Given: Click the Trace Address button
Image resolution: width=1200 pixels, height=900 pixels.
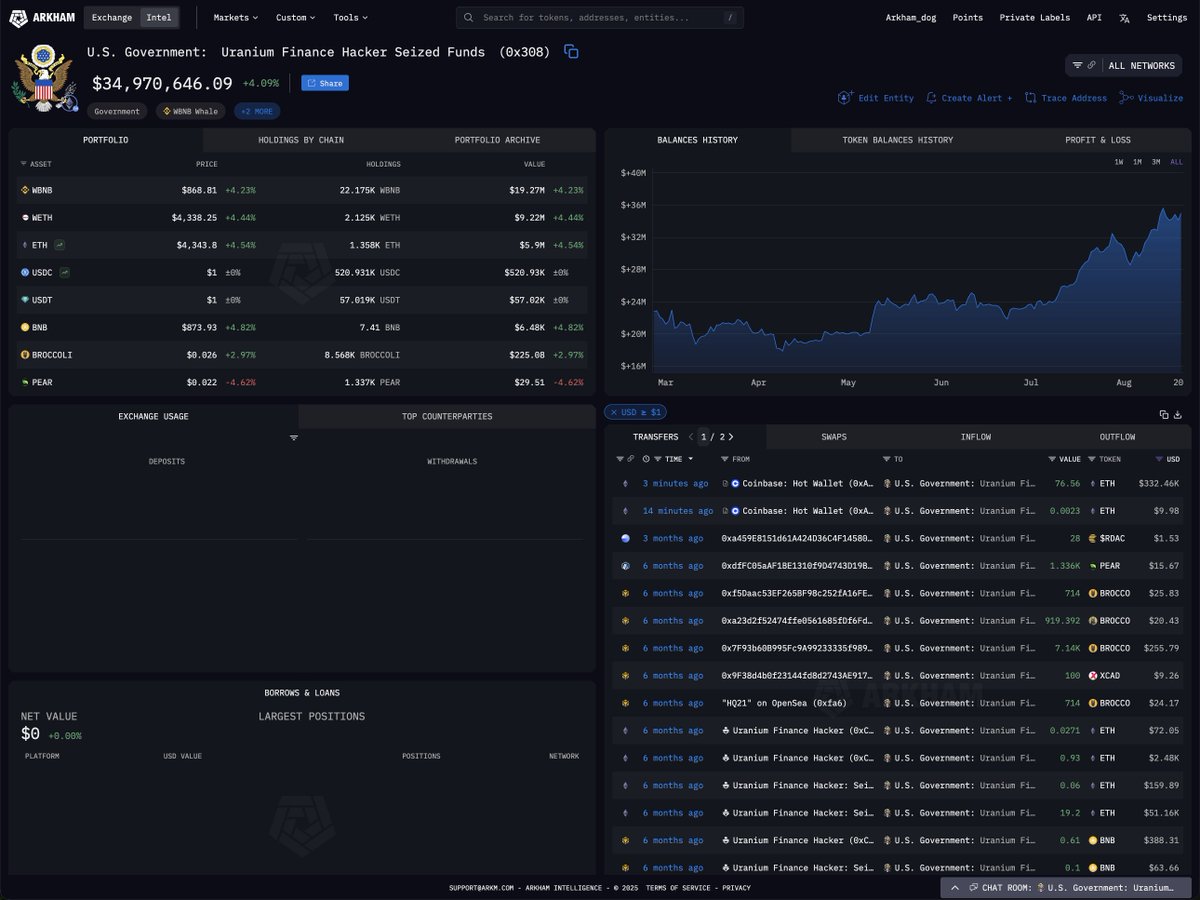Looking at the screenshot, I should pyautogui.click(x=1066, y=98).
